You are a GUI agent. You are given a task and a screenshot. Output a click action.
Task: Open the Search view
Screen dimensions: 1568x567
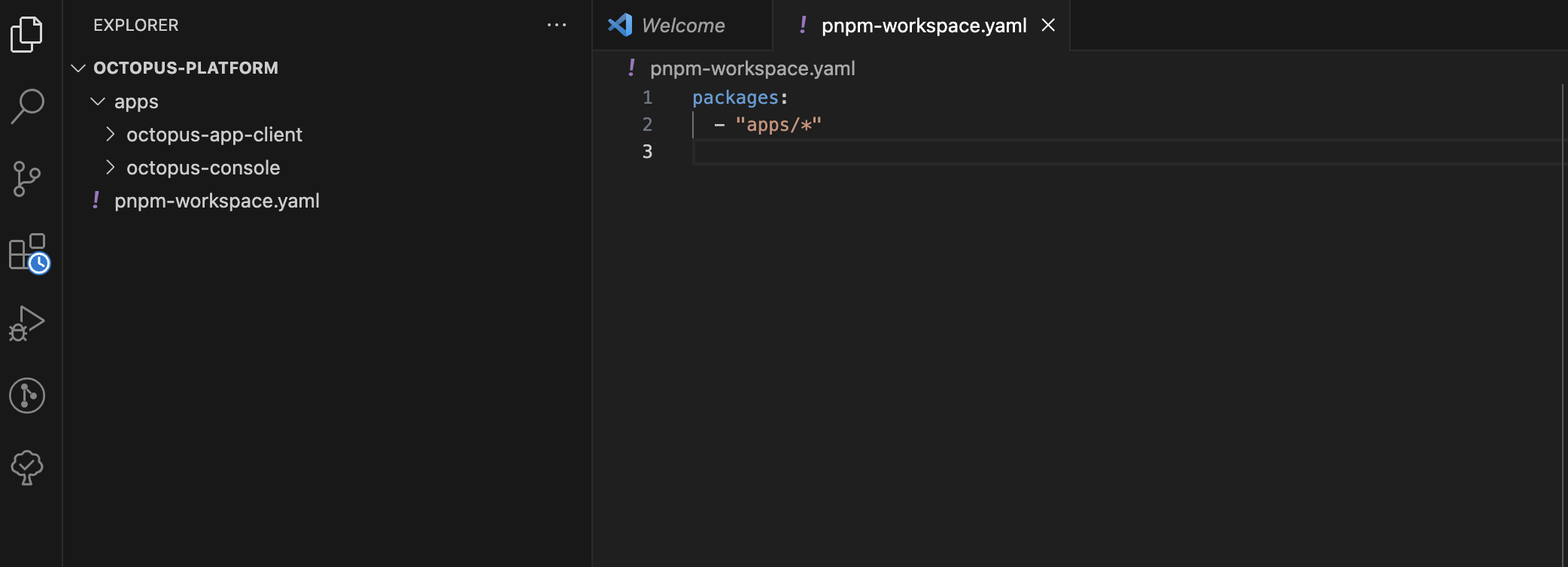[x=27, y=106]
